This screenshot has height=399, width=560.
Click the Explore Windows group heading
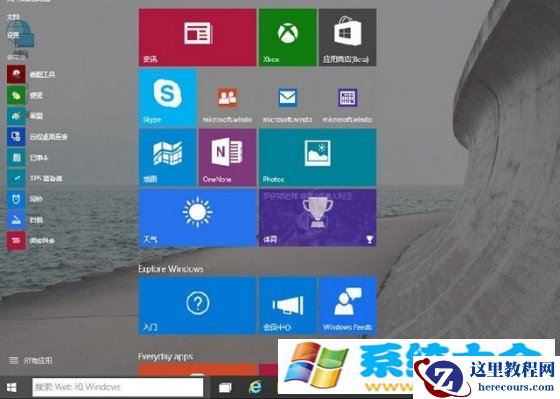coord(171,269)
